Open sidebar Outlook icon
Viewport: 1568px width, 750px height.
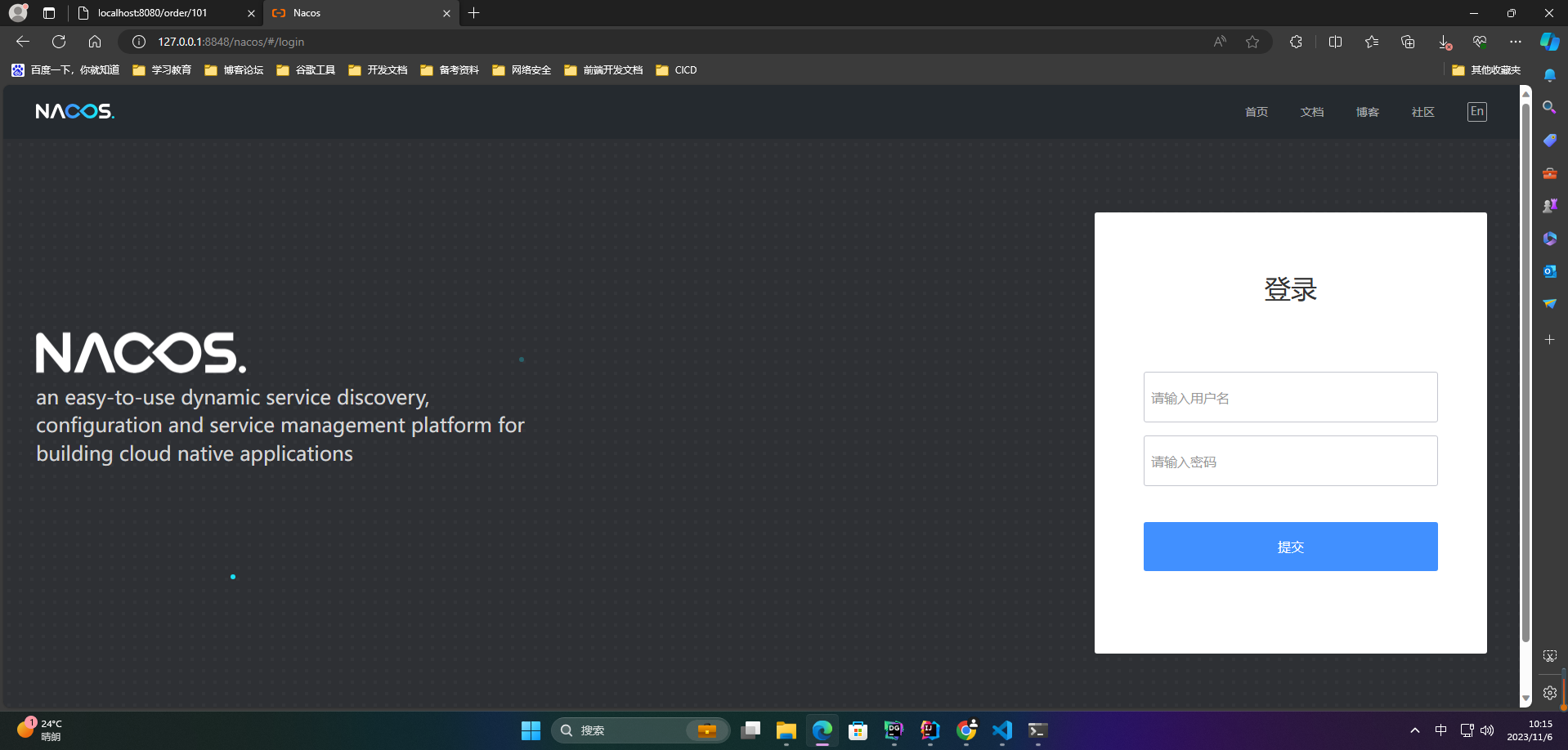(1549, 271)
